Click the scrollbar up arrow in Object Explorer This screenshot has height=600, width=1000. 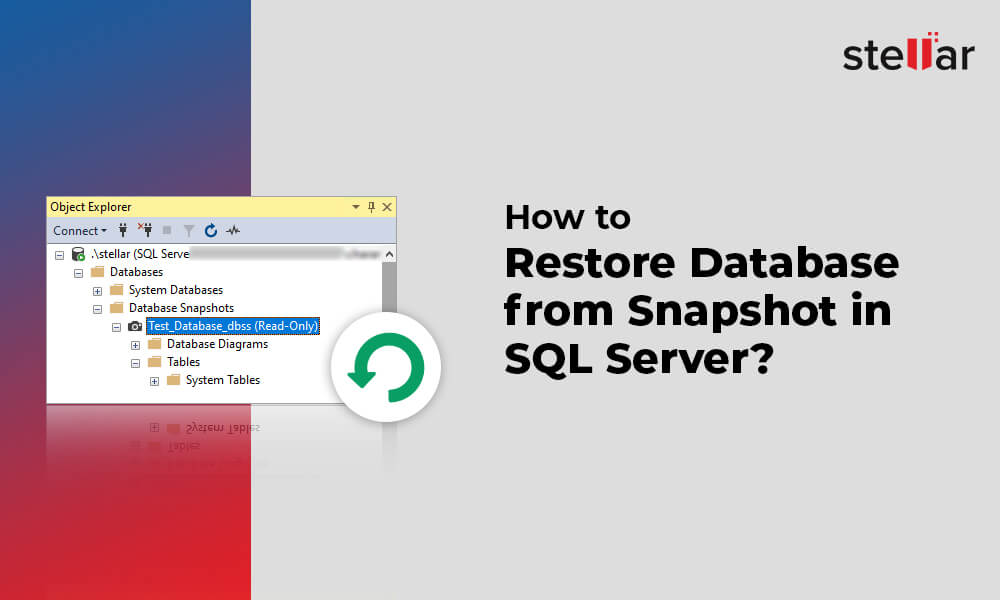point(388,253)
